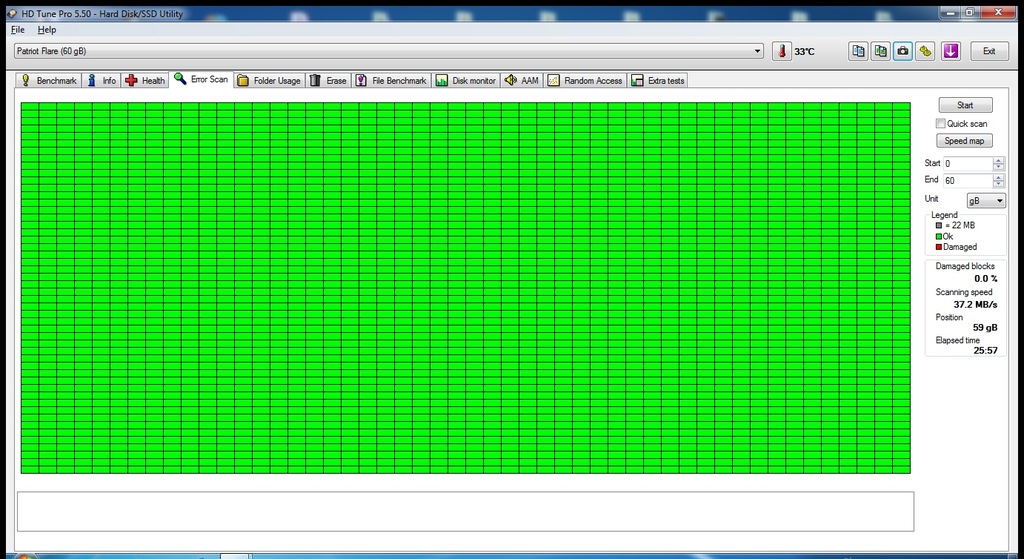Open the Help menu

pyautogui.click(x=46, y=30)
